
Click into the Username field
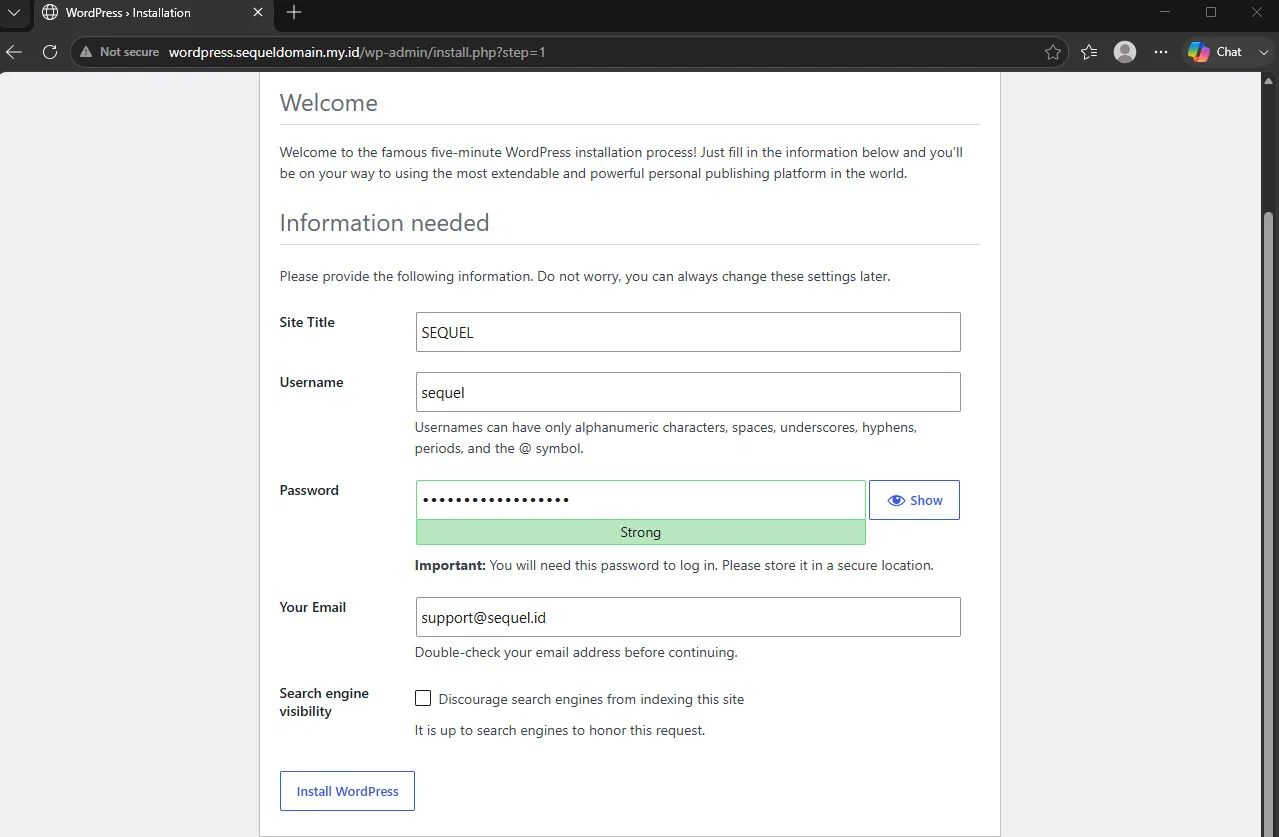point(688,392)
